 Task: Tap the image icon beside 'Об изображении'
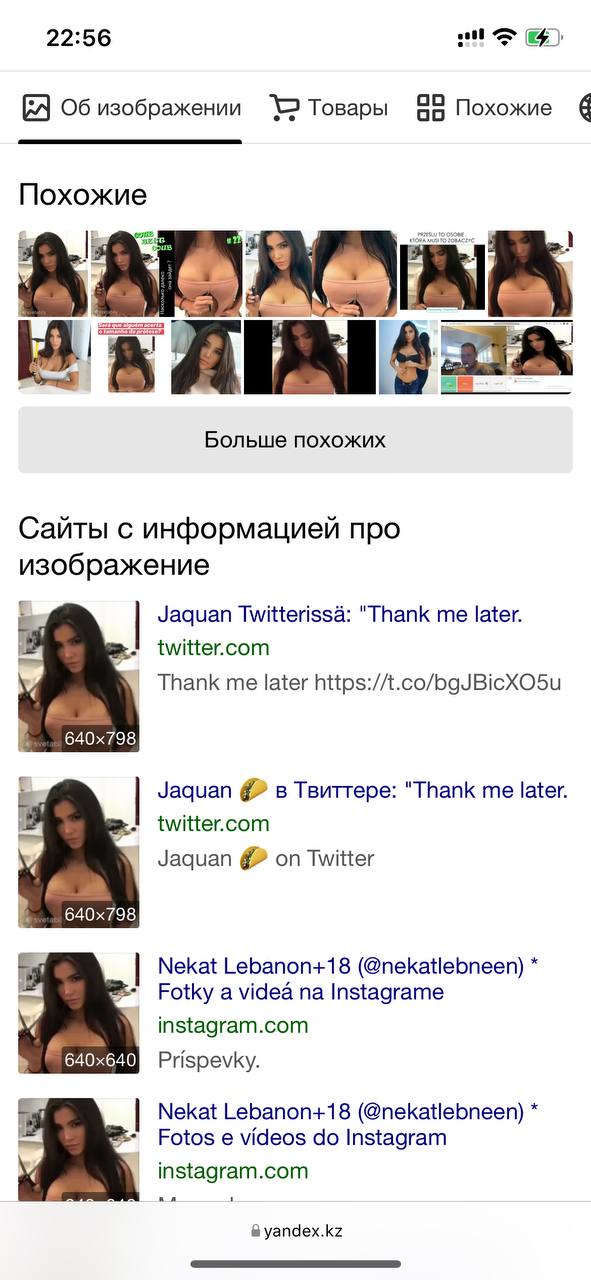click(36, 108)
